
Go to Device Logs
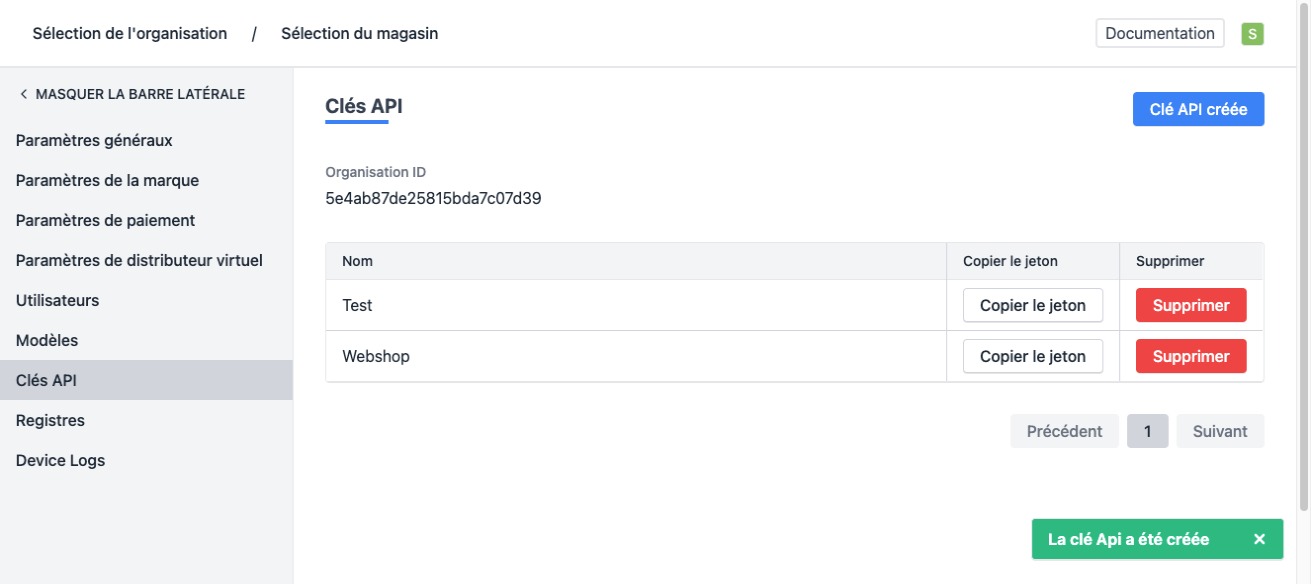[60, 460]
